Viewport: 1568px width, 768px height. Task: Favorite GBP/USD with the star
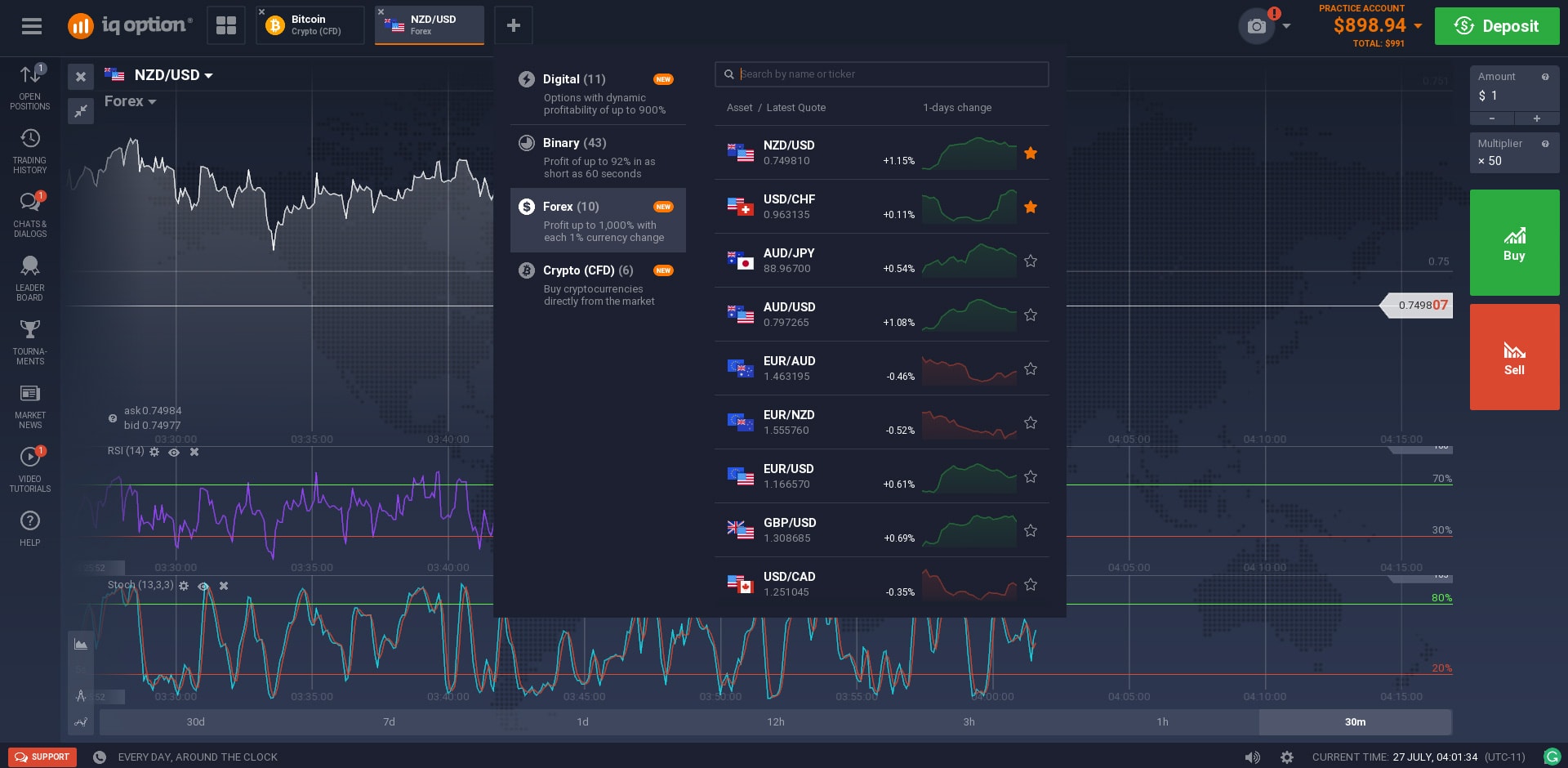[x=1031, y=530]
